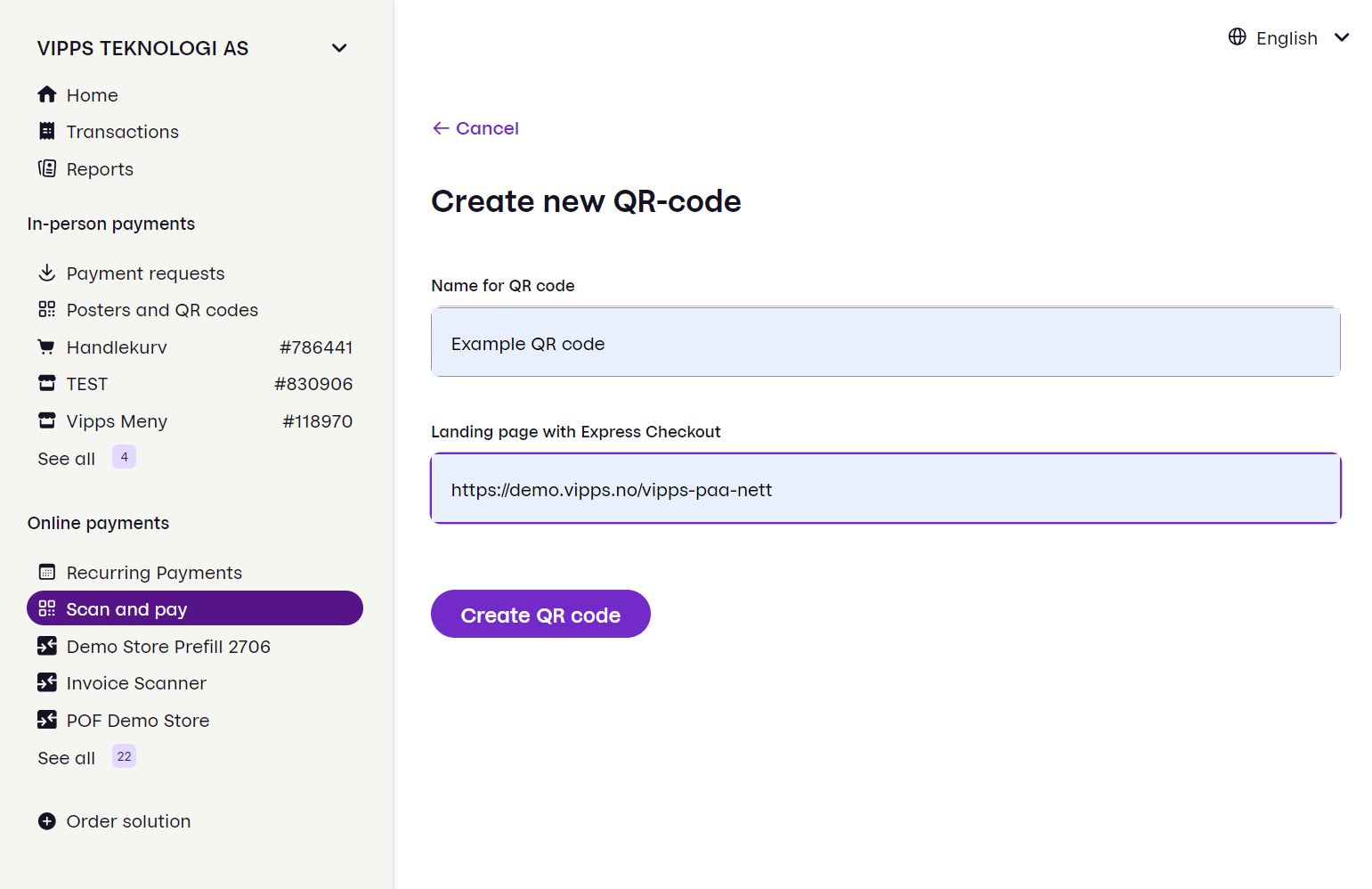Click VIPPS TEKNOLOGI AS company name

[x=142, y=48]
